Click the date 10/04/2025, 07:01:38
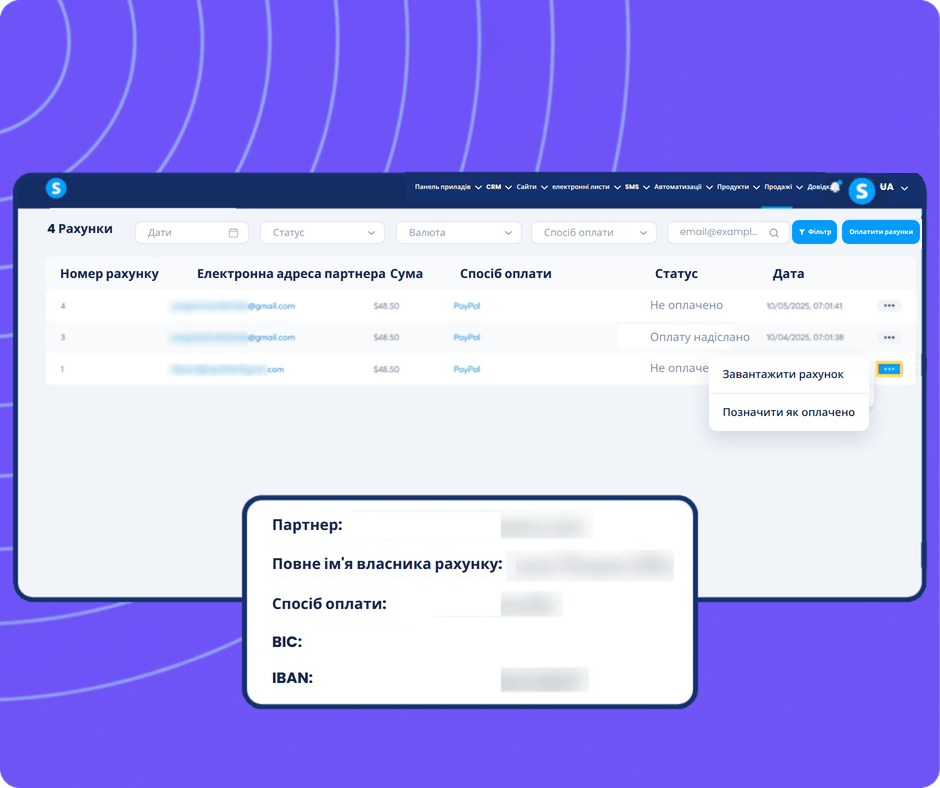The width and height of the screenshot is (940, 788). coord(805,338)
